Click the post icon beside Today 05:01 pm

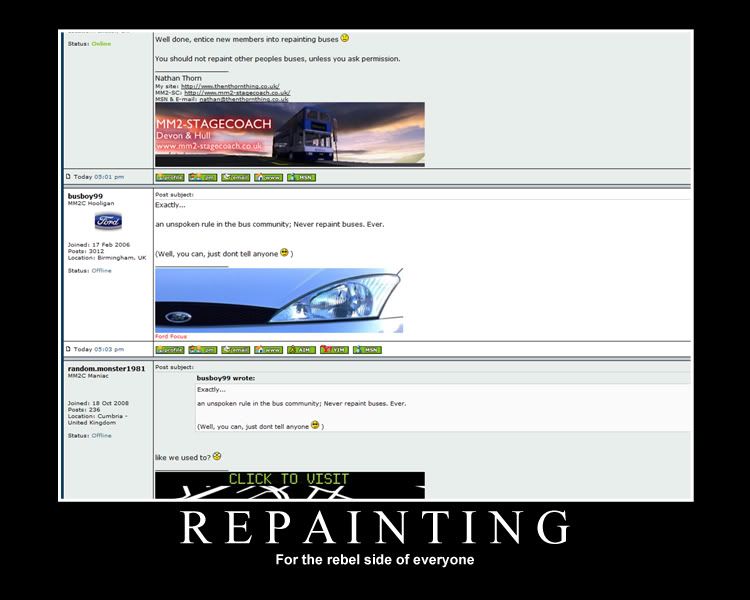coord(68,177)
